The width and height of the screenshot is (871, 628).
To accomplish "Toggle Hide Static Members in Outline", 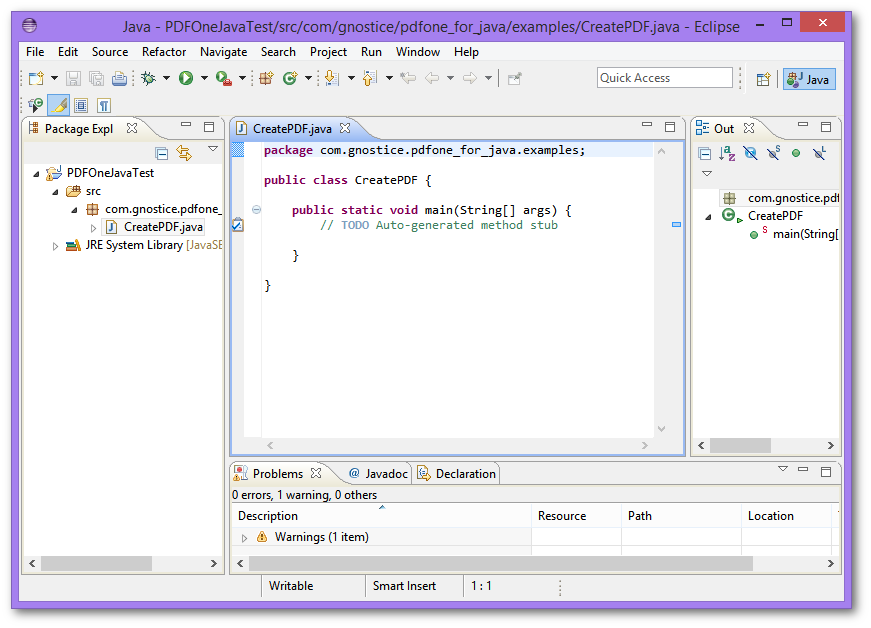I will [773, 153].
